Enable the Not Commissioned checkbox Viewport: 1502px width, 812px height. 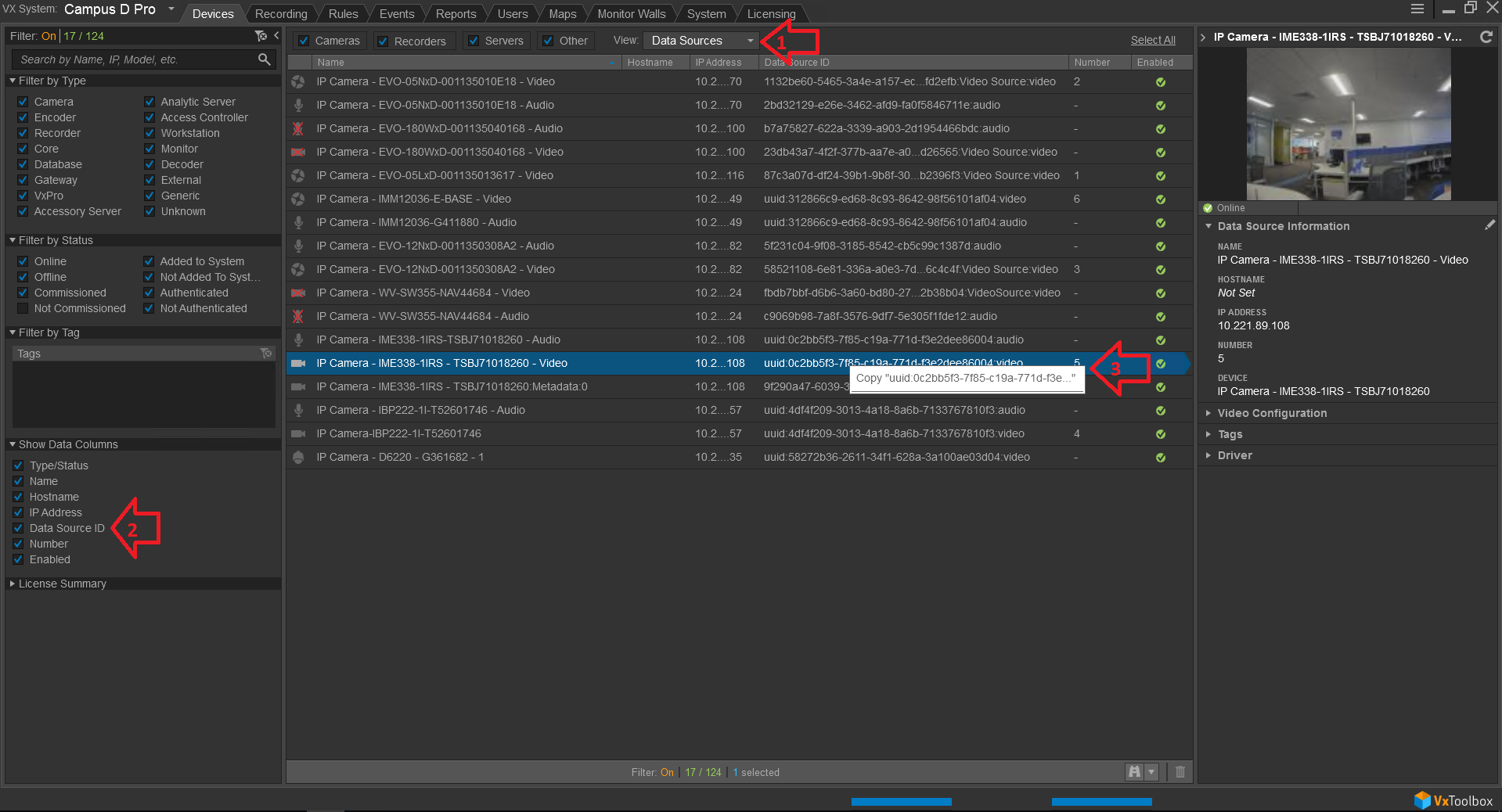pyautogui.click(x=22, y=308)
